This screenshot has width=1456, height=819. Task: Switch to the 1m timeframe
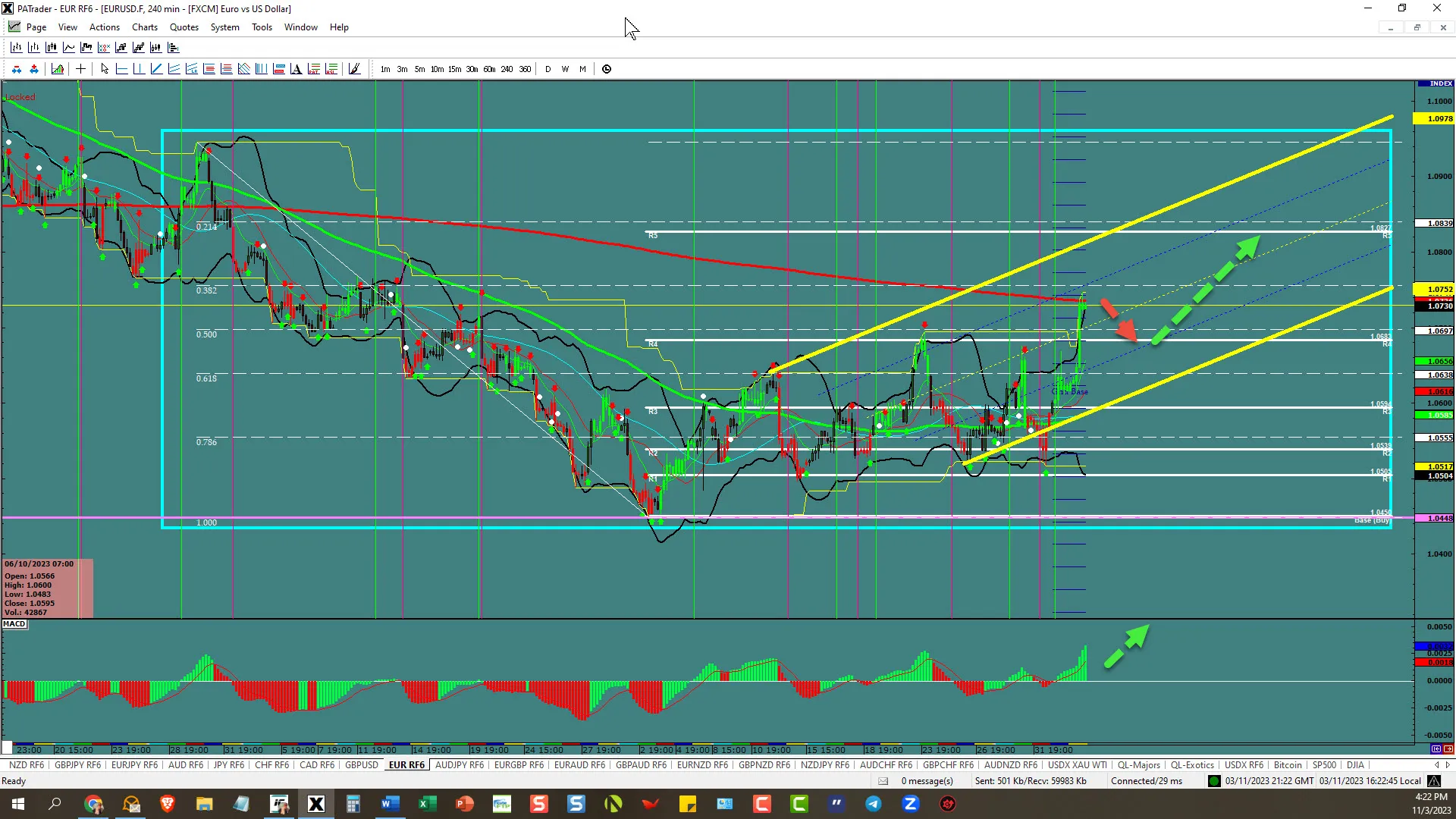[x=385, y=69]
